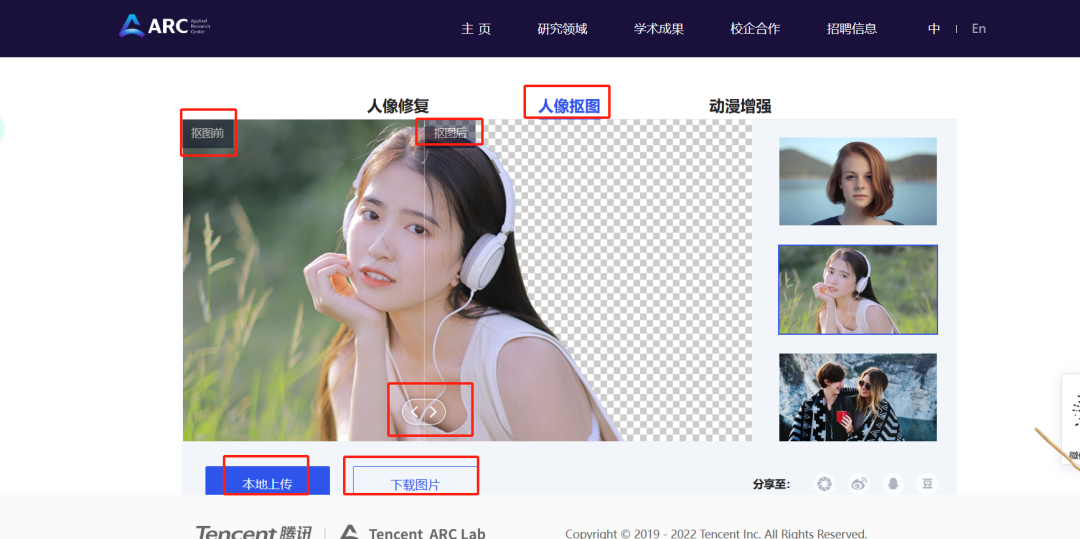This screenshot has width=1080, height=539.
Task: Grab the before/after comparison slider handle
Action: pyautogui.click(x=424, y=412)
